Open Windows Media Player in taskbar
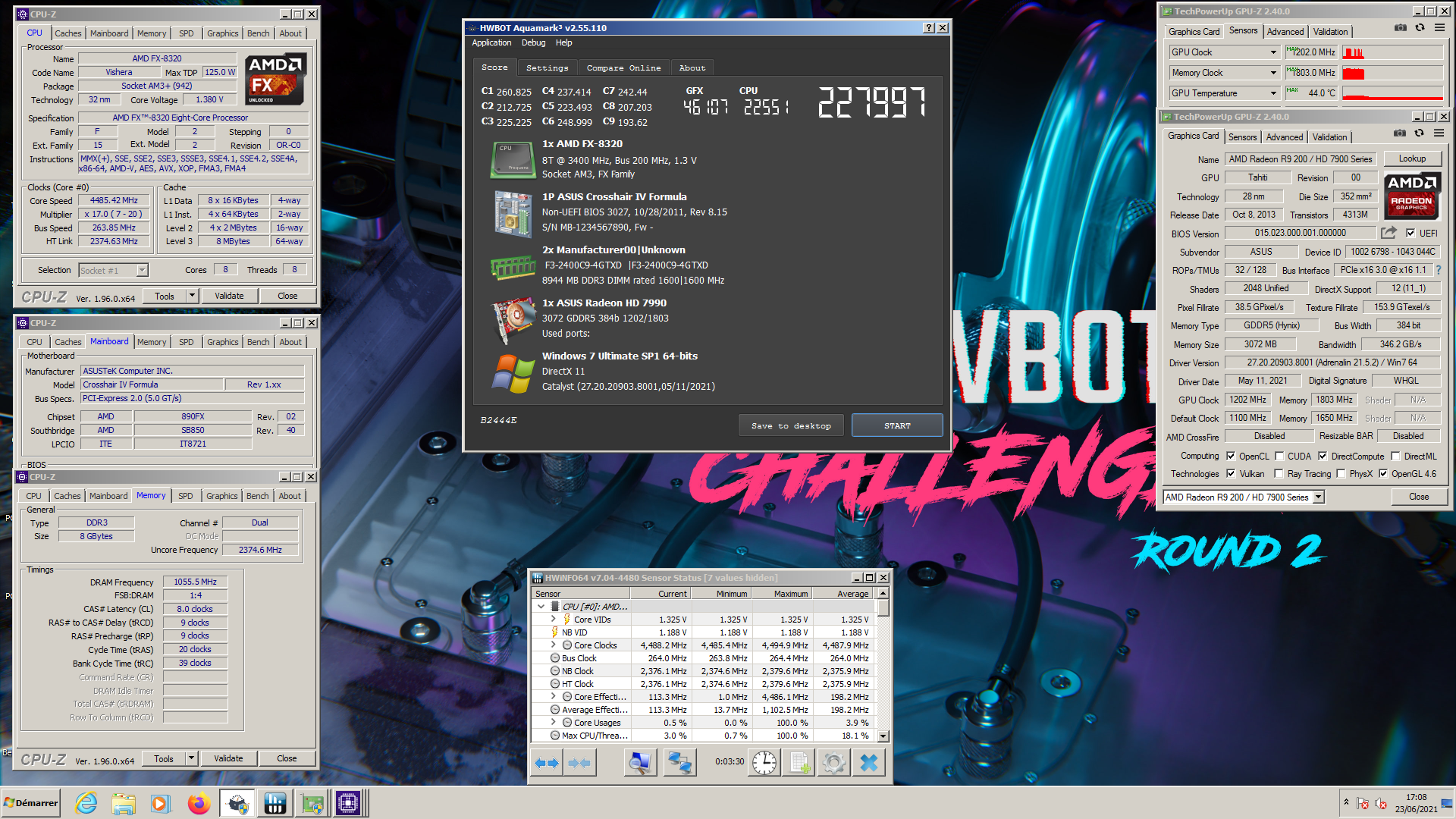 point(160,803)
